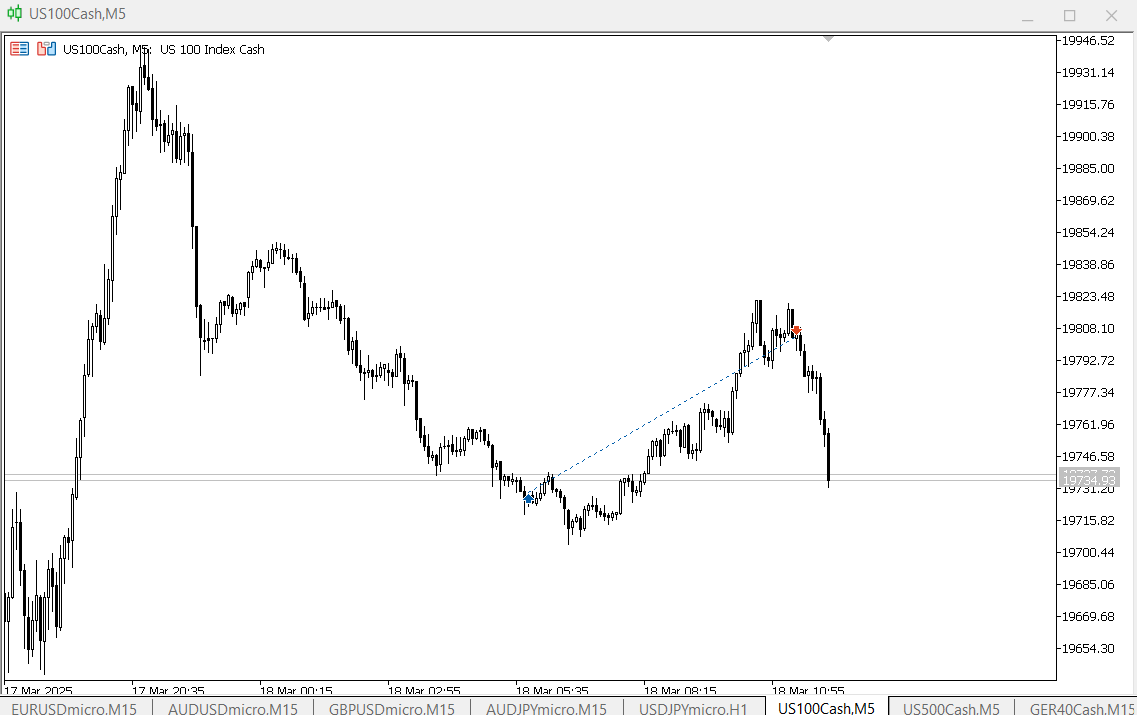Click the US 100 Index Cash chart label
This screenshot has width=1137, height=715.
click(x=212, y=49)
